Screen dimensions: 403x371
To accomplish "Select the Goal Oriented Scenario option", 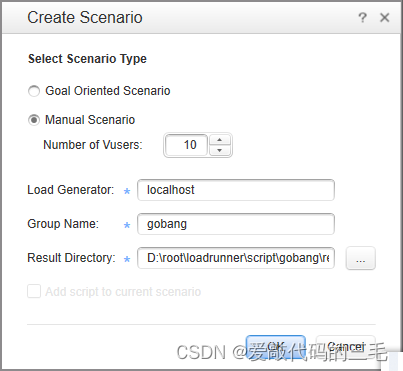I will [x=34, y=91].
